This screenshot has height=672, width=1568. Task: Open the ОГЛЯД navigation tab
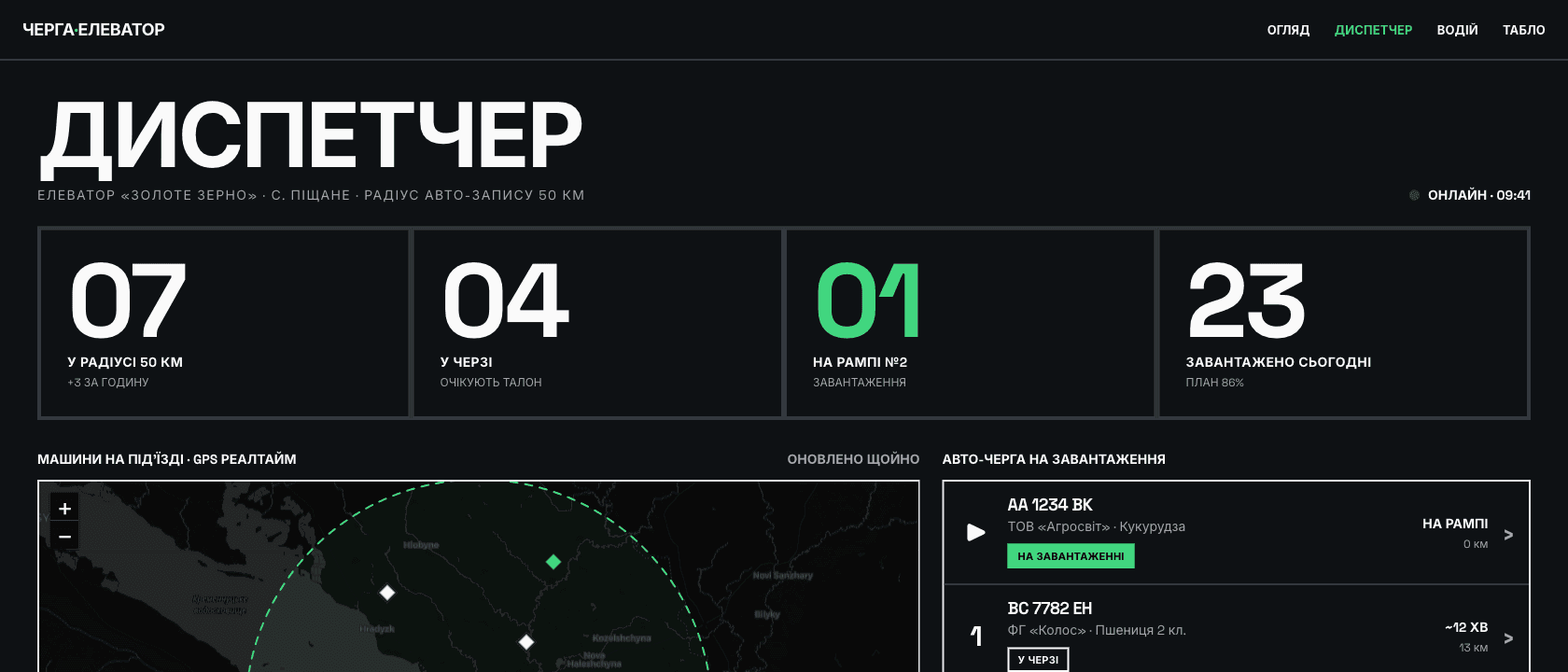pyautogui.click(x=1288, y=30)
